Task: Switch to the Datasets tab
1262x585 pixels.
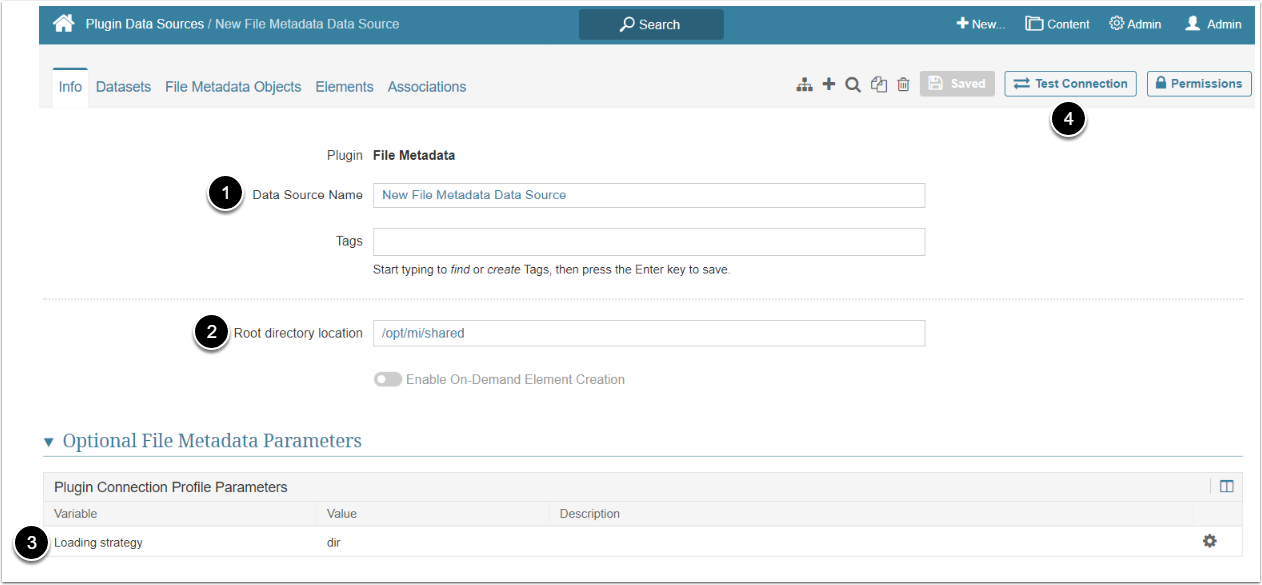Action: tap(123, 87)
